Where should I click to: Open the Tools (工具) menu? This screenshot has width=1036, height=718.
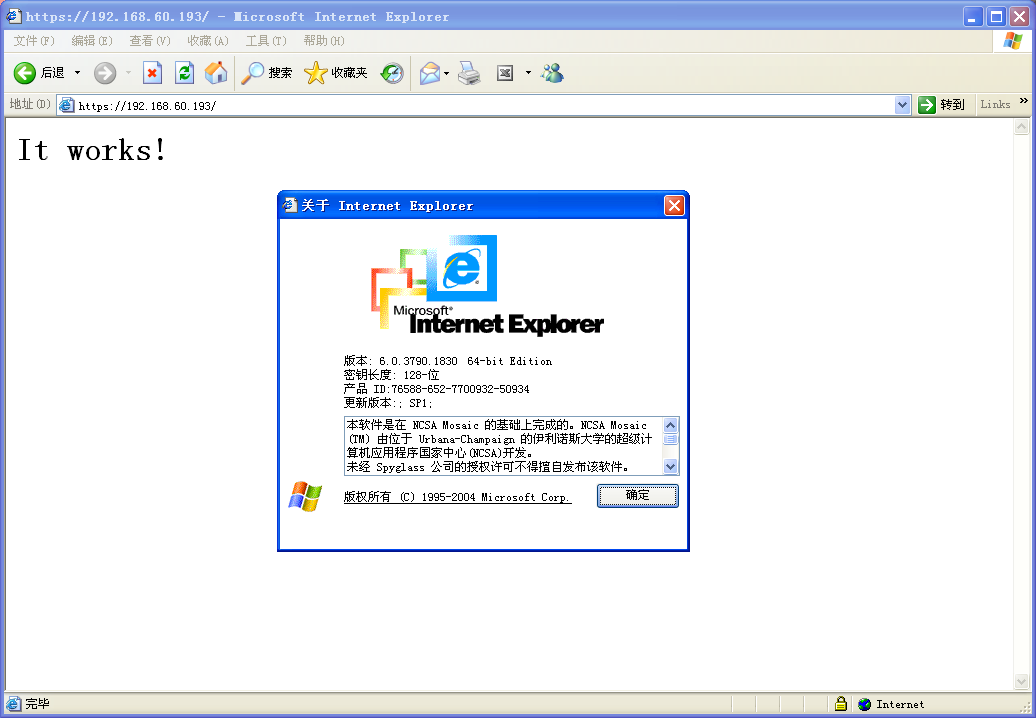click(x=266, y=41)
